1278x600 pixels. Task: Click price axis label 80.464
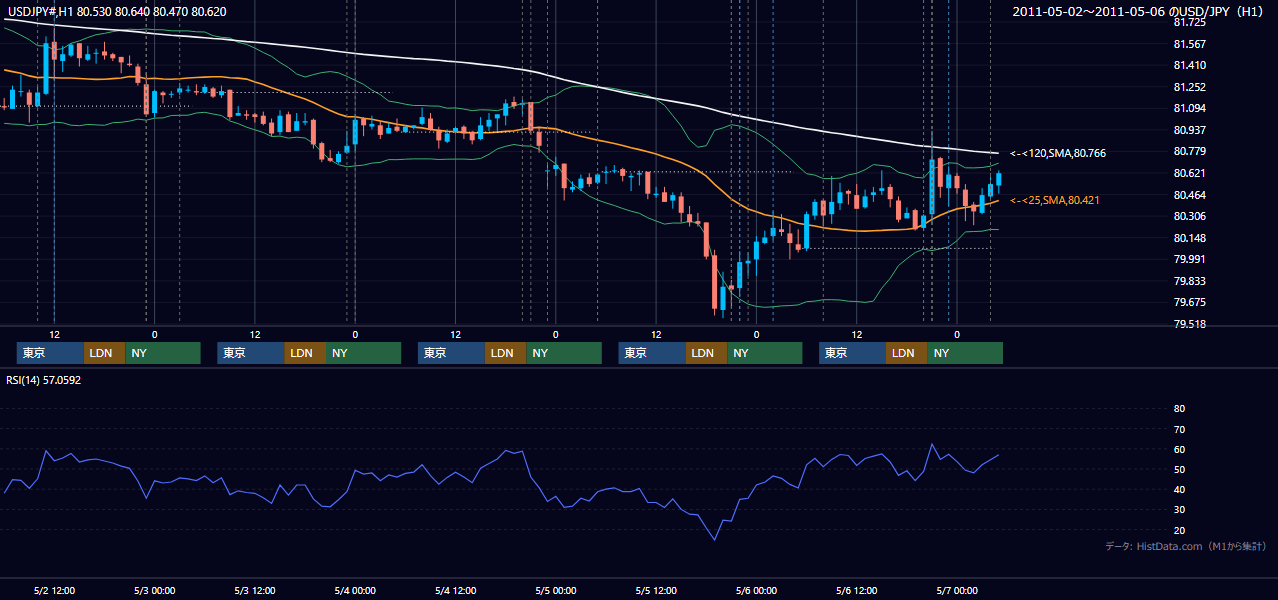(x=1189, y=195)
